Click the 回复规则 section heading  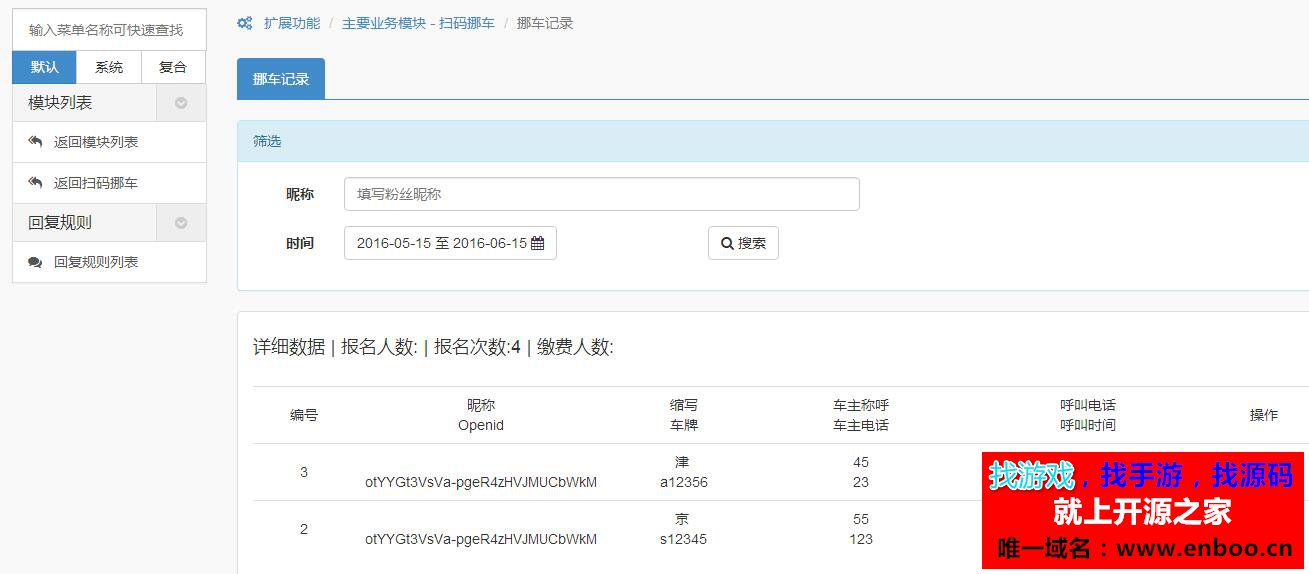[x=60, y=223]
